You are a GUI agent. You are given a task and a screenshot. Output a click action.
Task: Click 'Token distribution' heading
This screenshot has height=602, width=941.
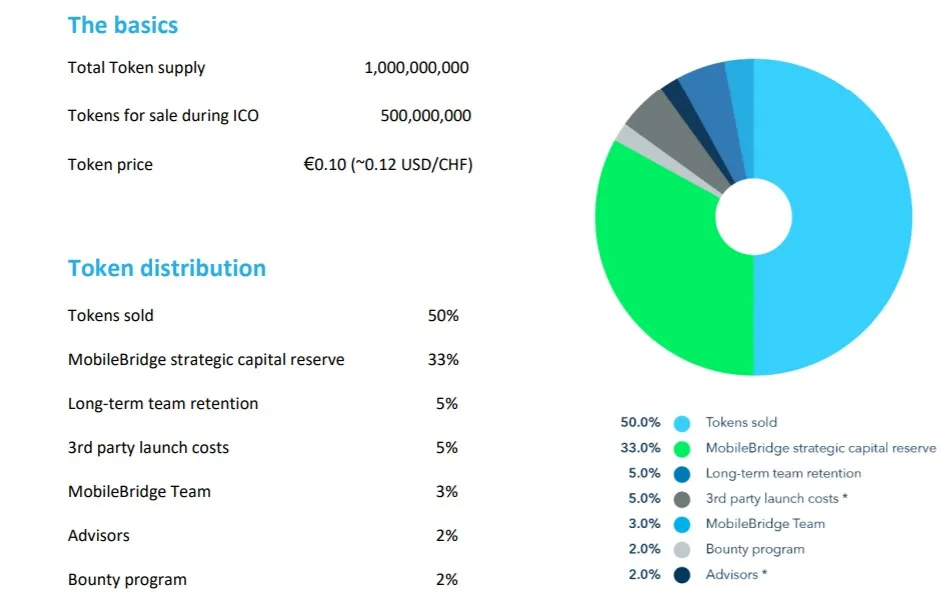167,268
